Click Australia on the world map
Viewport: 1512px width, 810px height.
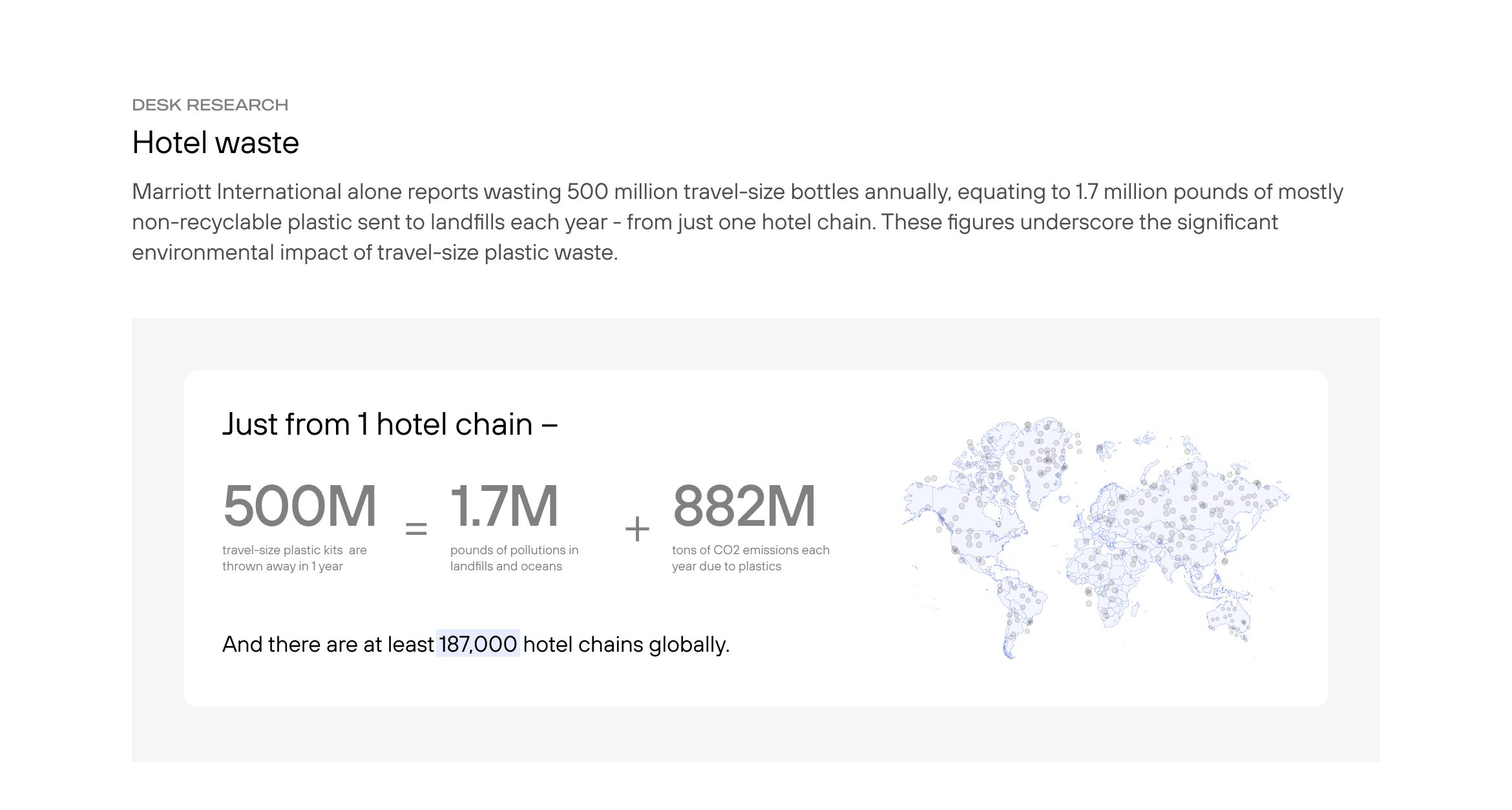coord(1228,617)
